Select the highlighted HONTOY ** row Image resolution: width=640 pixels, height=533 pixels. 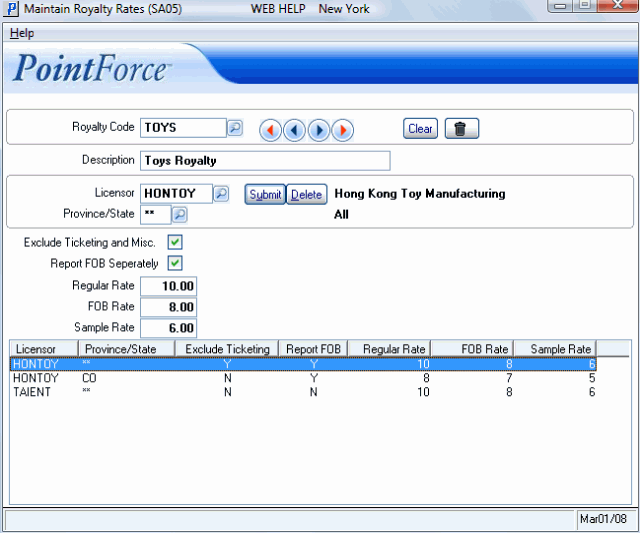tap(303, 364)
